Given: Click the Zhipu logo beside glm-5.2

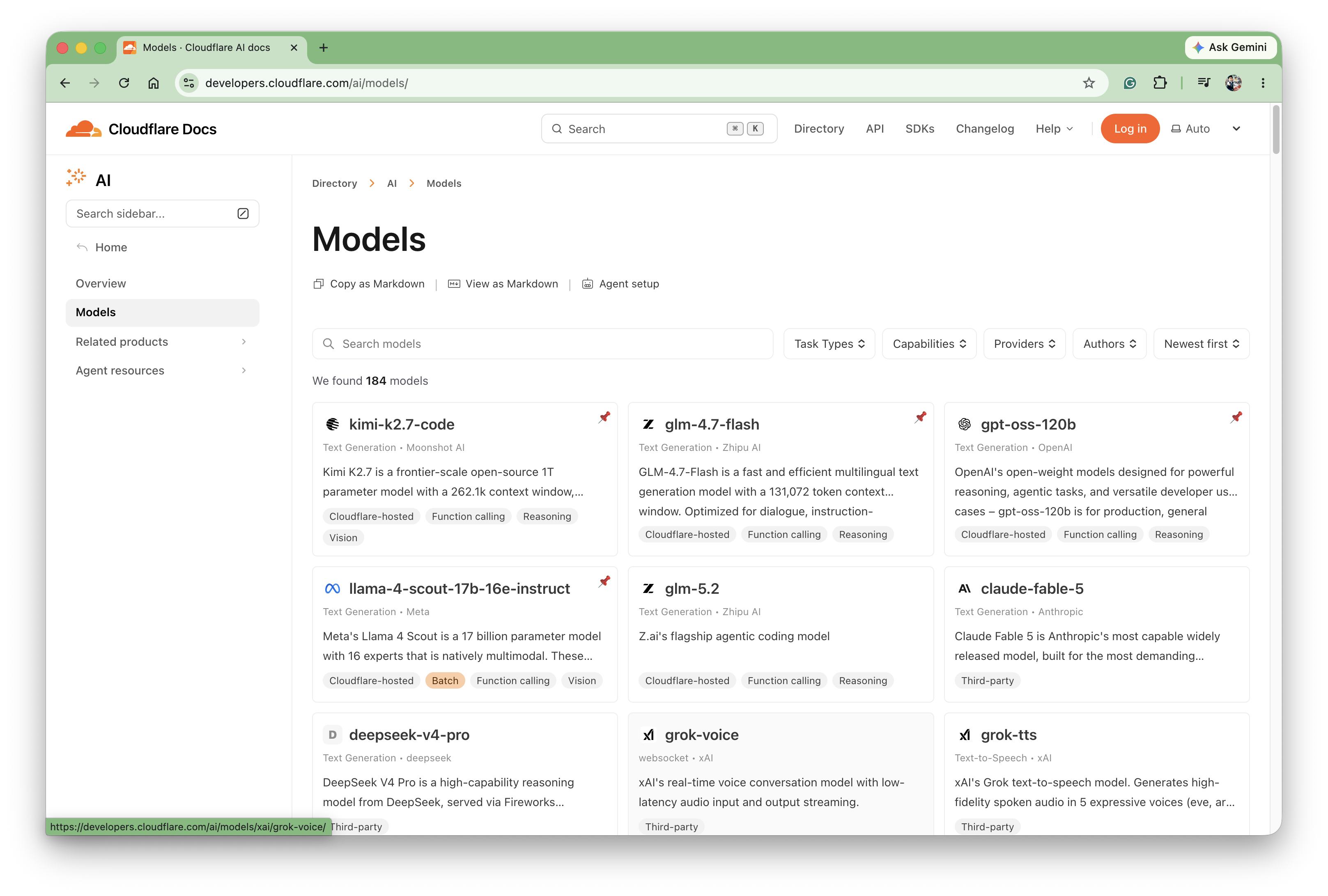Looking at the screenshot, I should tap(648, 588).
